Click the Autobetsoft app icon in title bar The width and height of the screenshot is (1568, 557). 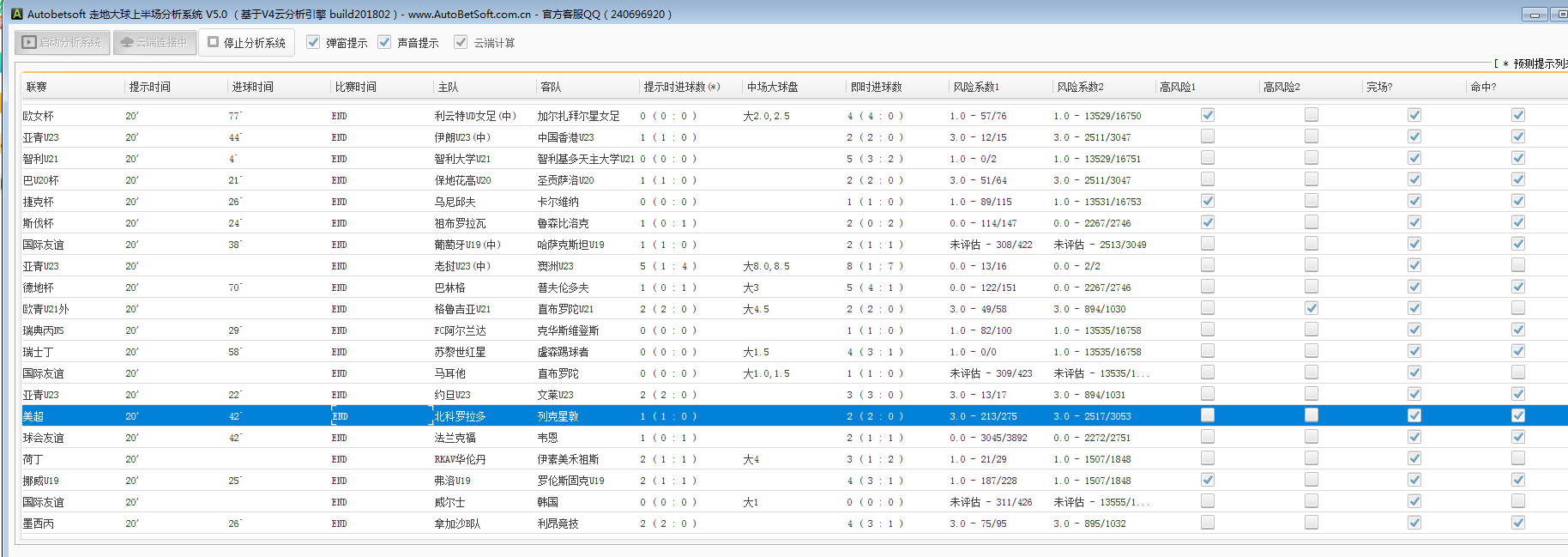16,14
